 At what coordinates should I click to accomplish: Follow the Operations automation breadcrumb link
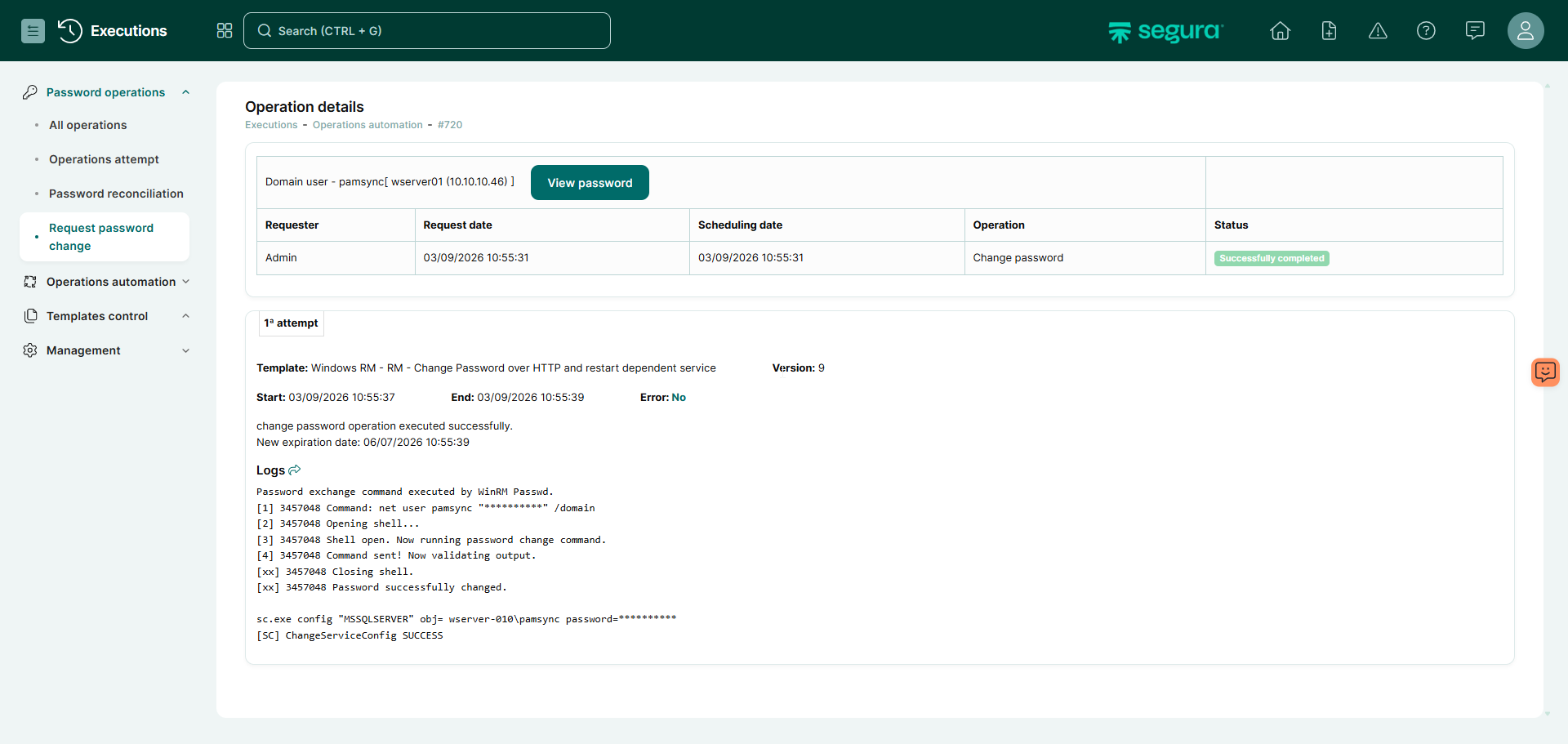click(367, 125)
